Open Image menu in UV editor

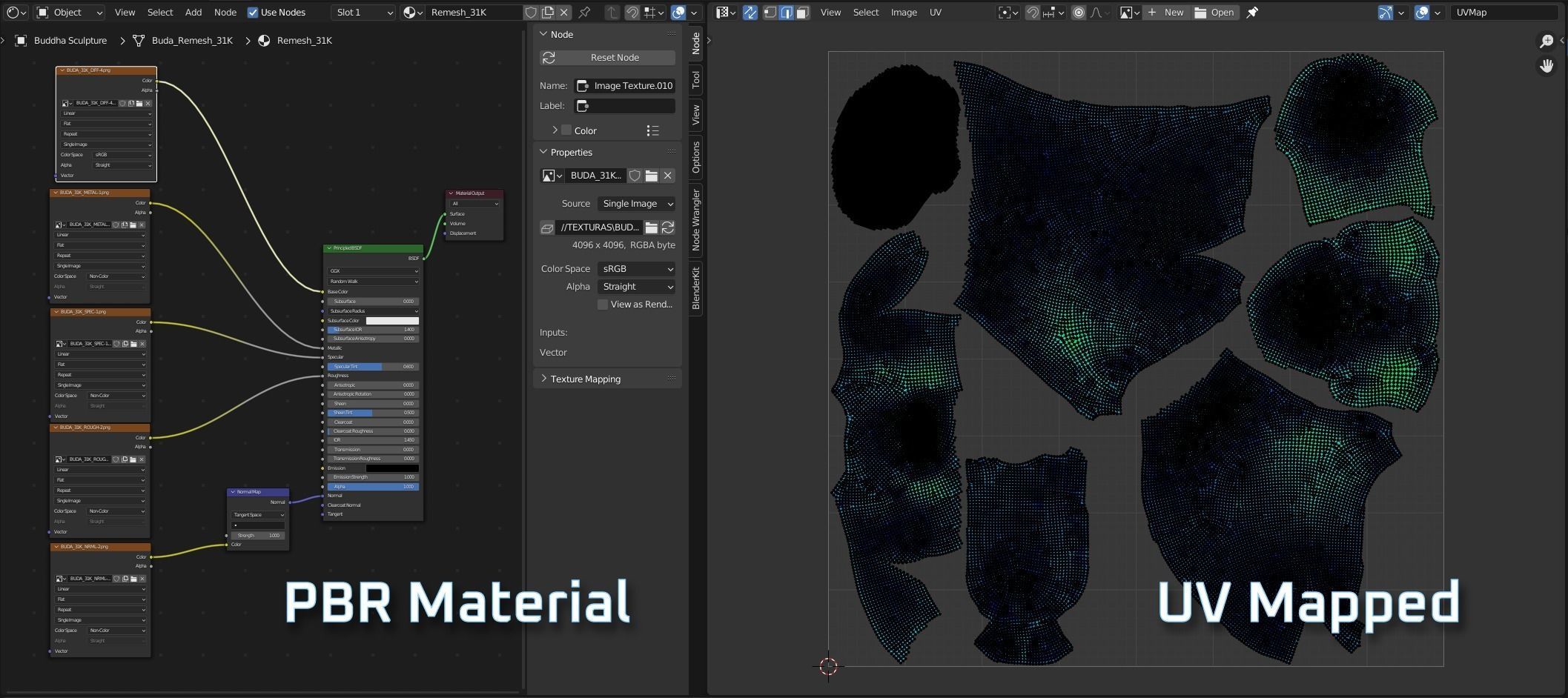point(904,13)
